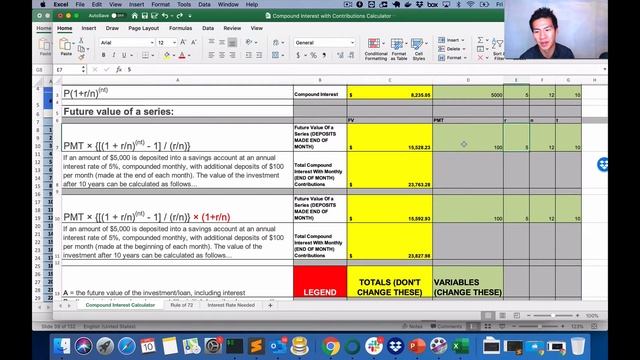Expand the Delete cells arrow in the ribbon
The image size is (640, 360).
464,49
